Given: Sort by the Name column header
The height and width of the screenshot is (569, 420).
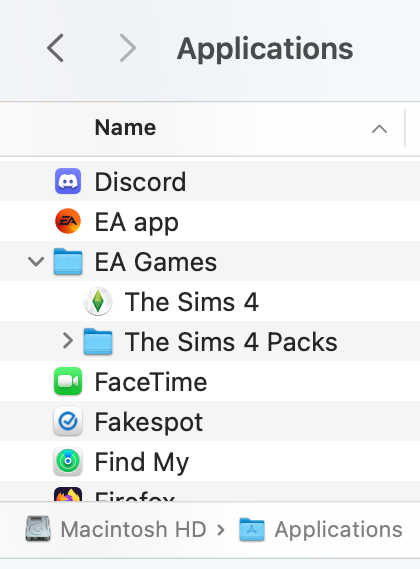Looking at the screenshot, I should pyautogui.click(x=125, y=128).
